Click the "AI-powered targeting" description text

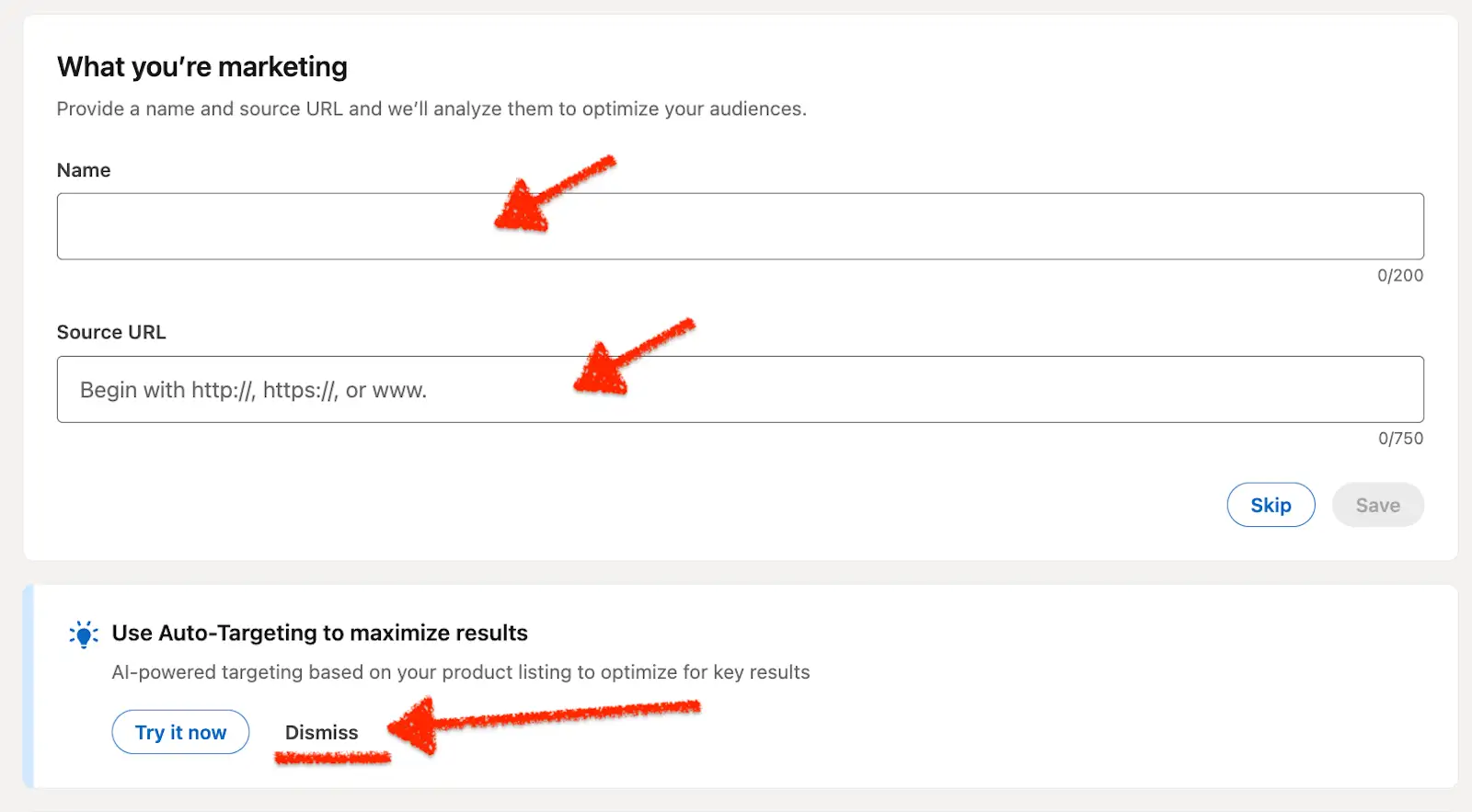coord(460,672)
